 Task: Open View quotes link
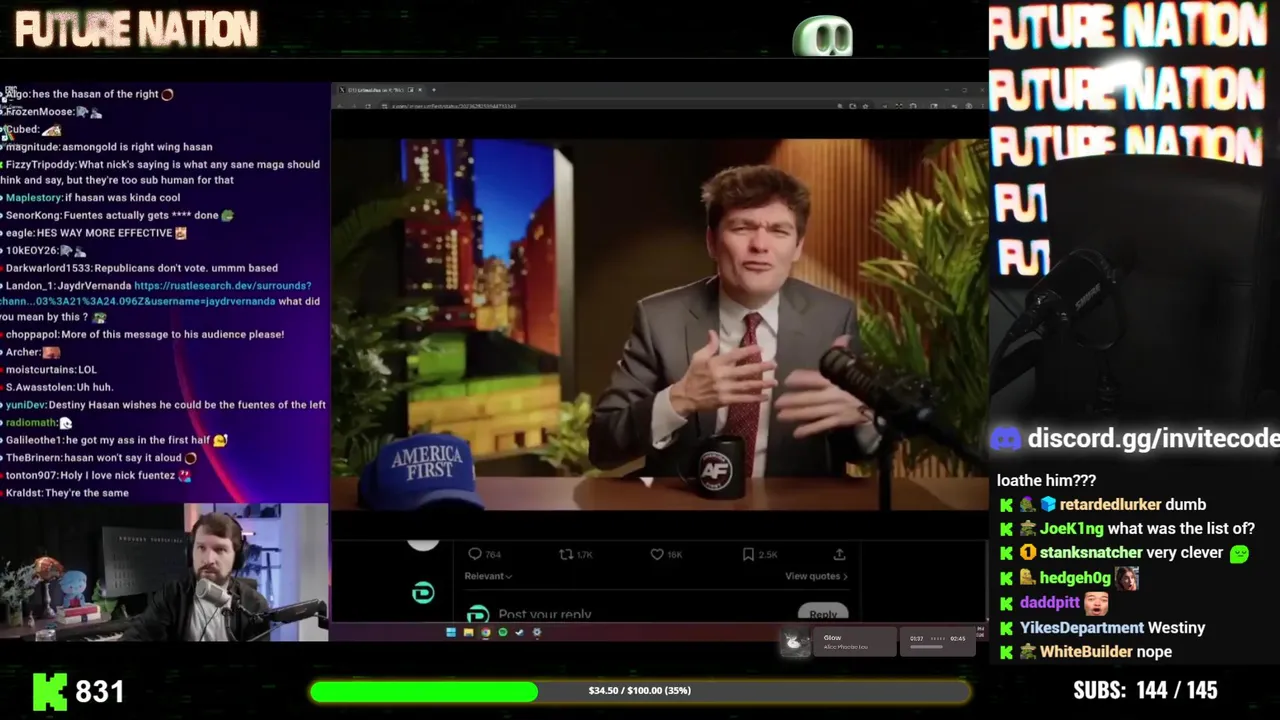(x=816, y=576)
